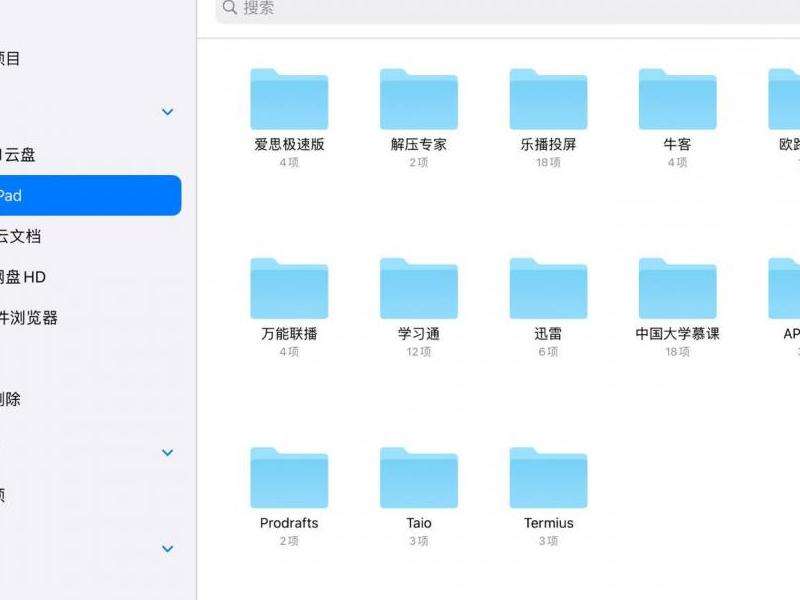Click the 2 项 count under Prodrafts

[289, 541]
